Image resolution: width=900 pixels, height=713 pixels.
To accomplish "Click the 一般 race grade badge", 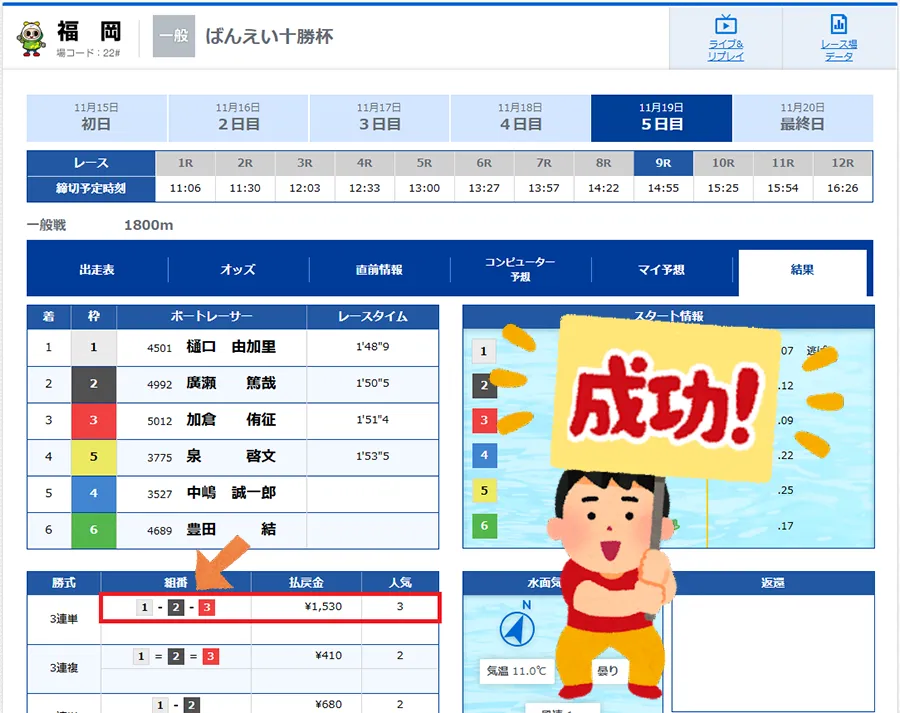I will (173, 36).
